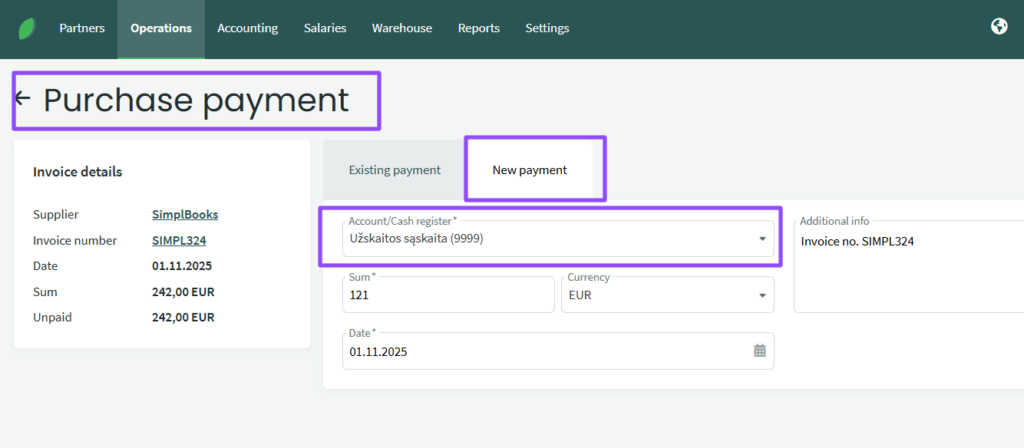Screen dimensions: 1024x448
Task: Go to the Accounting menu
Action: pos(247,28)
